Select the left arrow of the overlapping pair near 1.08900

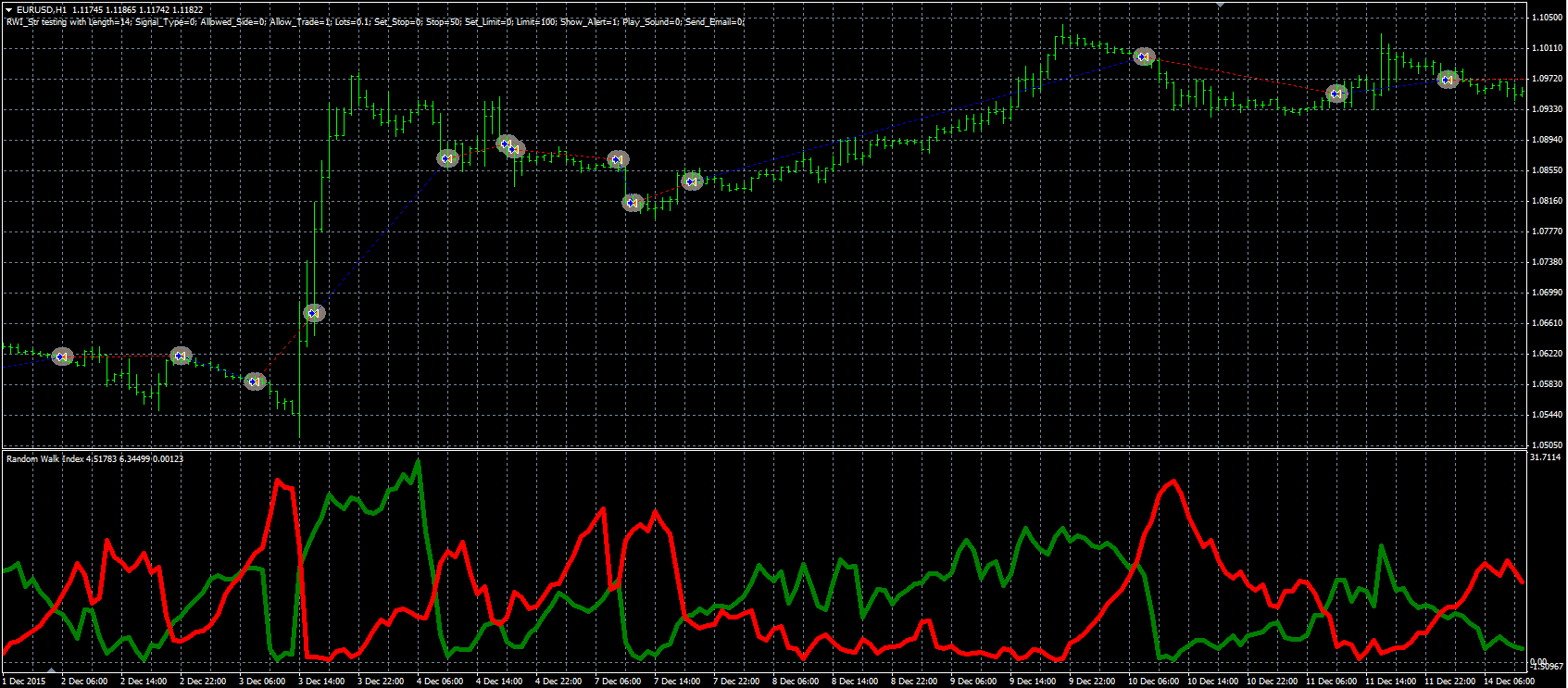(505, 143)
